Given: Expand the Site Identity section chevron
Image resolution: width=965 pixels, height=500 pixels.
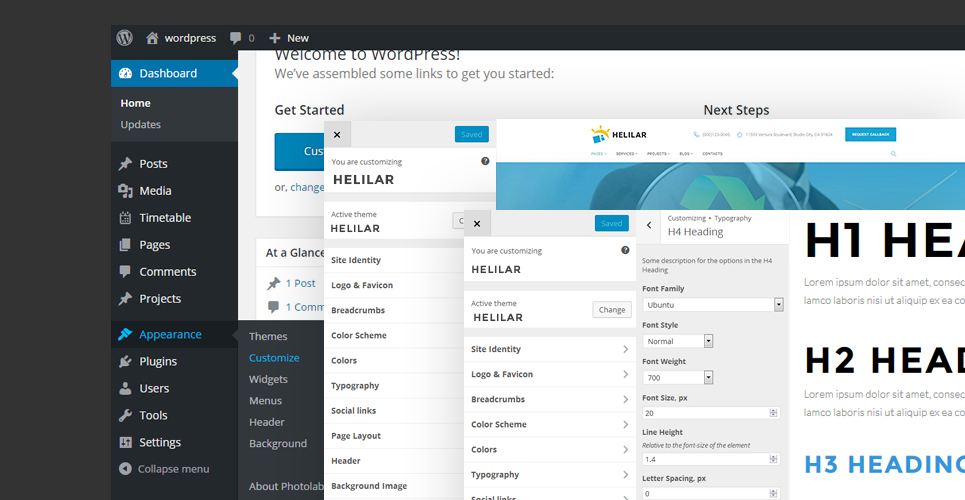Looking at the screenshot, I should [x=625, y=349].
